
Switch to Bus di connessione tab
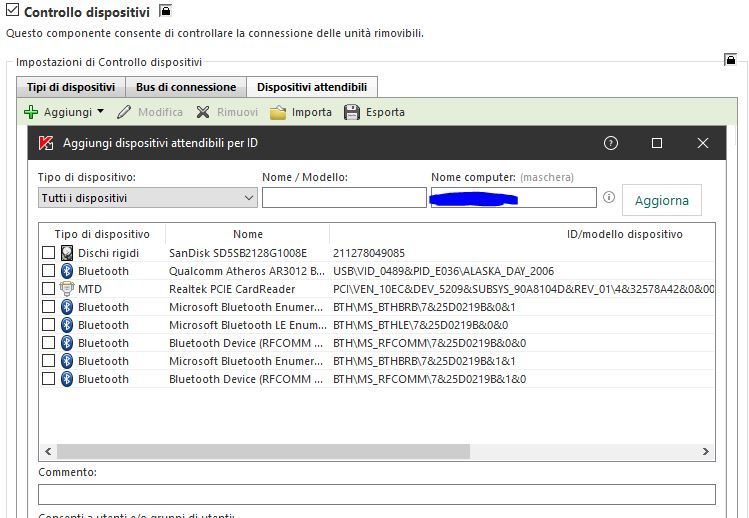(186, 87)
